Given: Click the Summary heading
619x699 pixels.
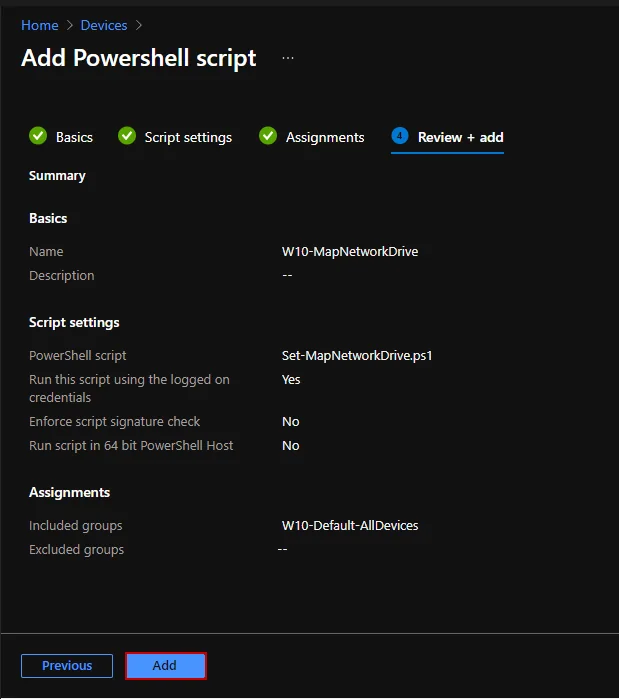Looking at the screenshot, I should pyautogui.click(x=57, y=176).
